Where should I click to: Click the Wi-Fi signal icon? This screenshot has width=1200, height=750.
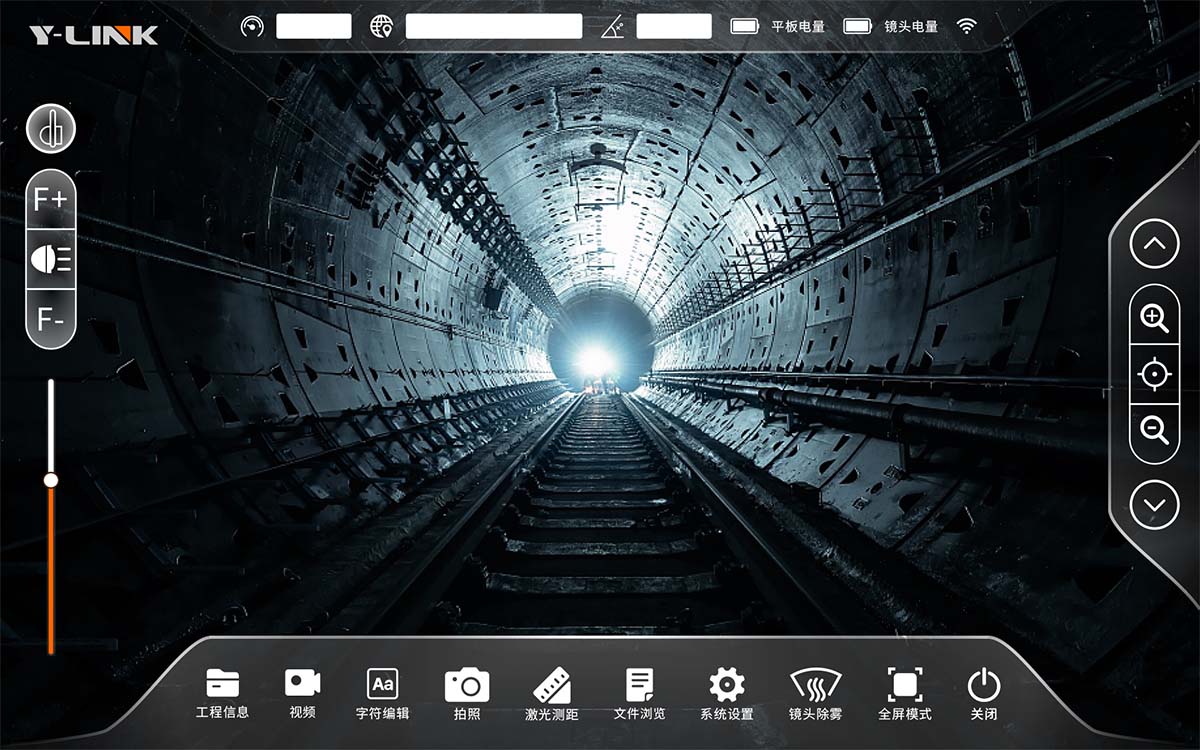pyautogui.click(x=966, y=26)
